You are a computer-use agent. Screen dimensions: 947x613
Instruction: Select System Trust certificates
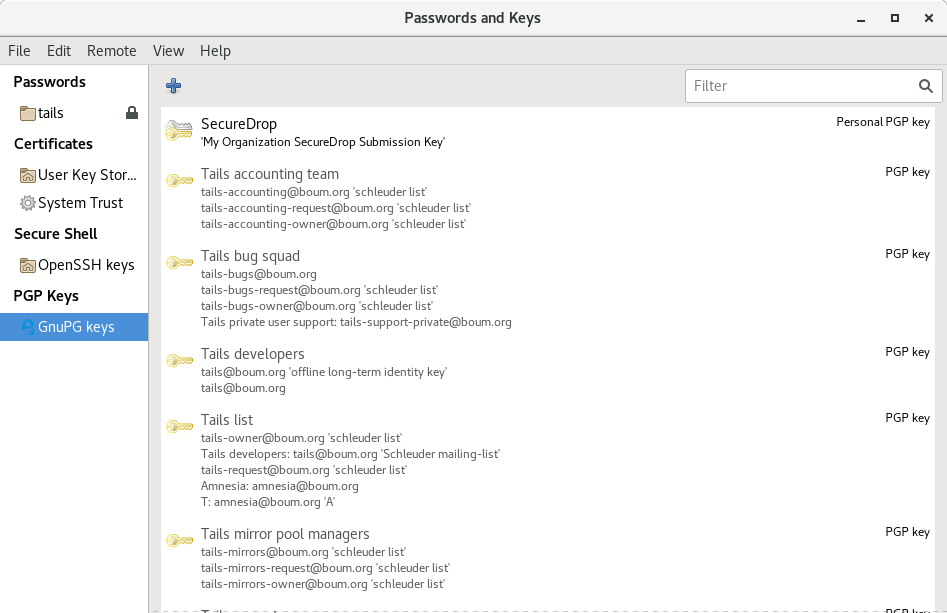click(74, 203)
